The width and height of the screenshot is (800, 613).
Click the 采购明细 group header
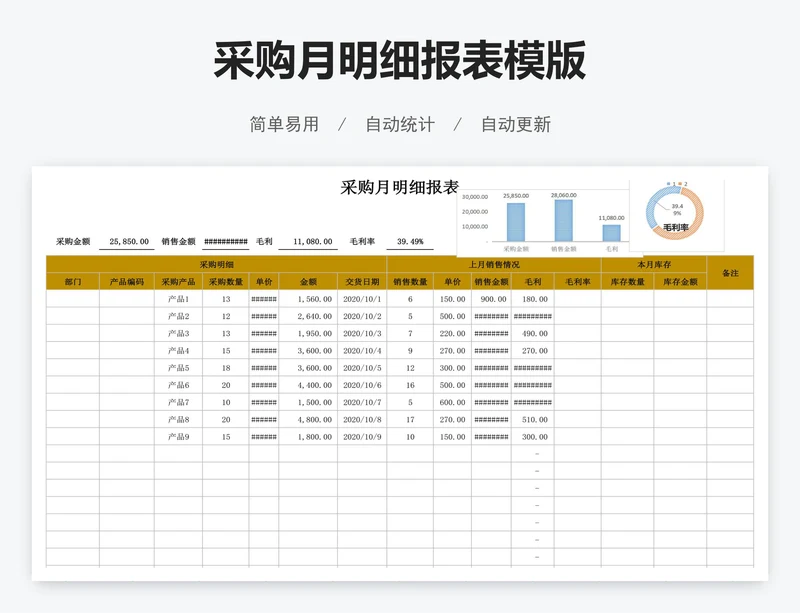pyautogui.click(x=216, y=264)
